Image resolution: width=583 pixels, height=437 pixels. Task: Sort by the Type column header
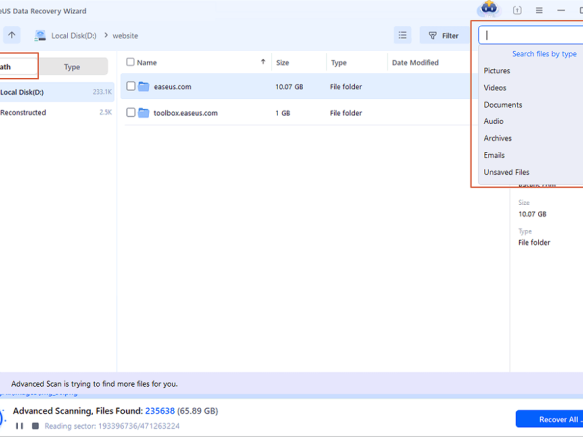[339, 62]
